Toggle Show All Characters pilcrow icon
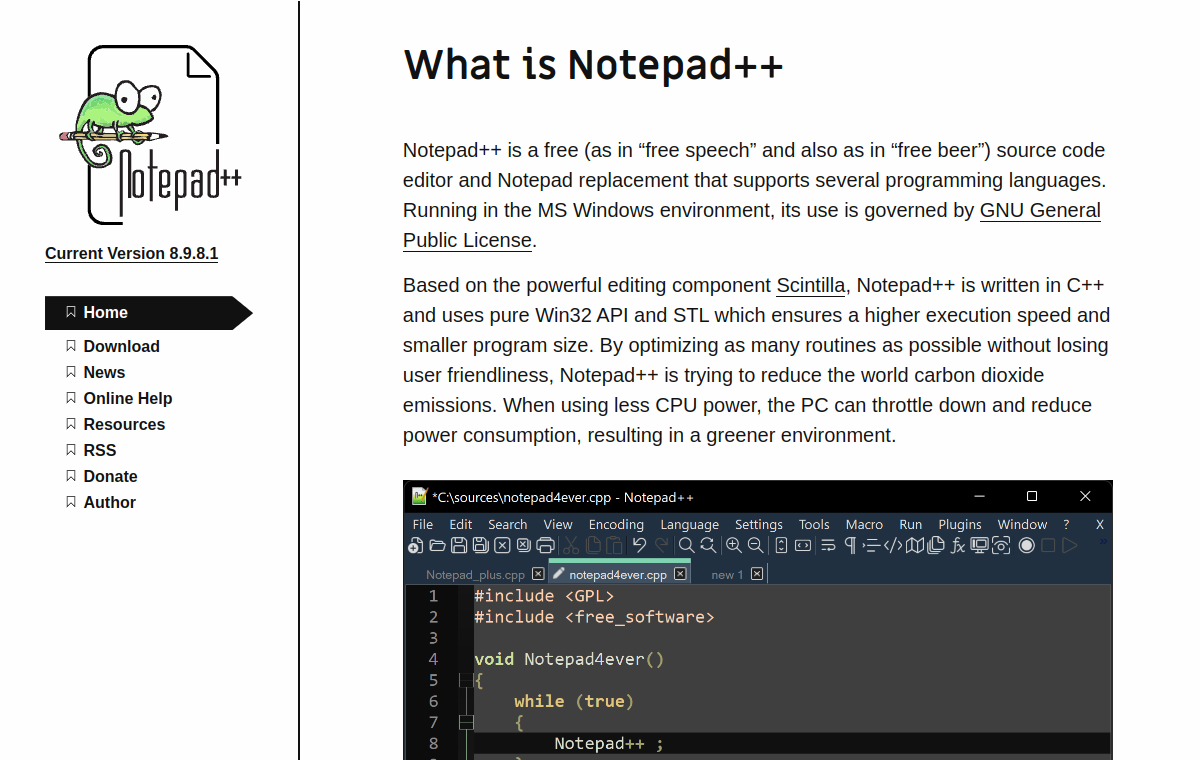This screenshot has width=1200, height=760. 850,545
